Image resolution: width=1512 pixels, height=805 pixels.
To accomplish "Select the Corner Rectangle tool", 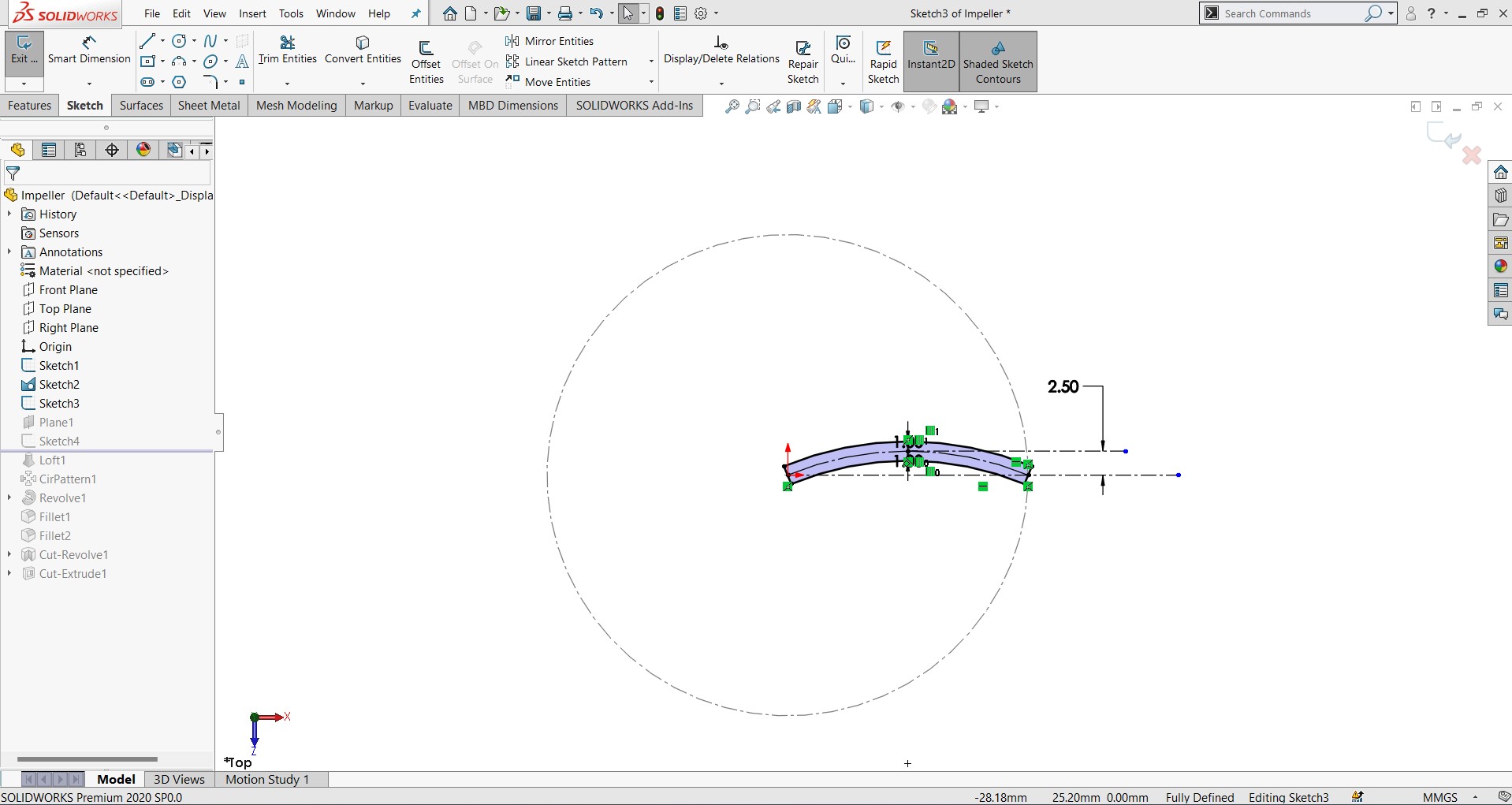I will click(147, 61).
